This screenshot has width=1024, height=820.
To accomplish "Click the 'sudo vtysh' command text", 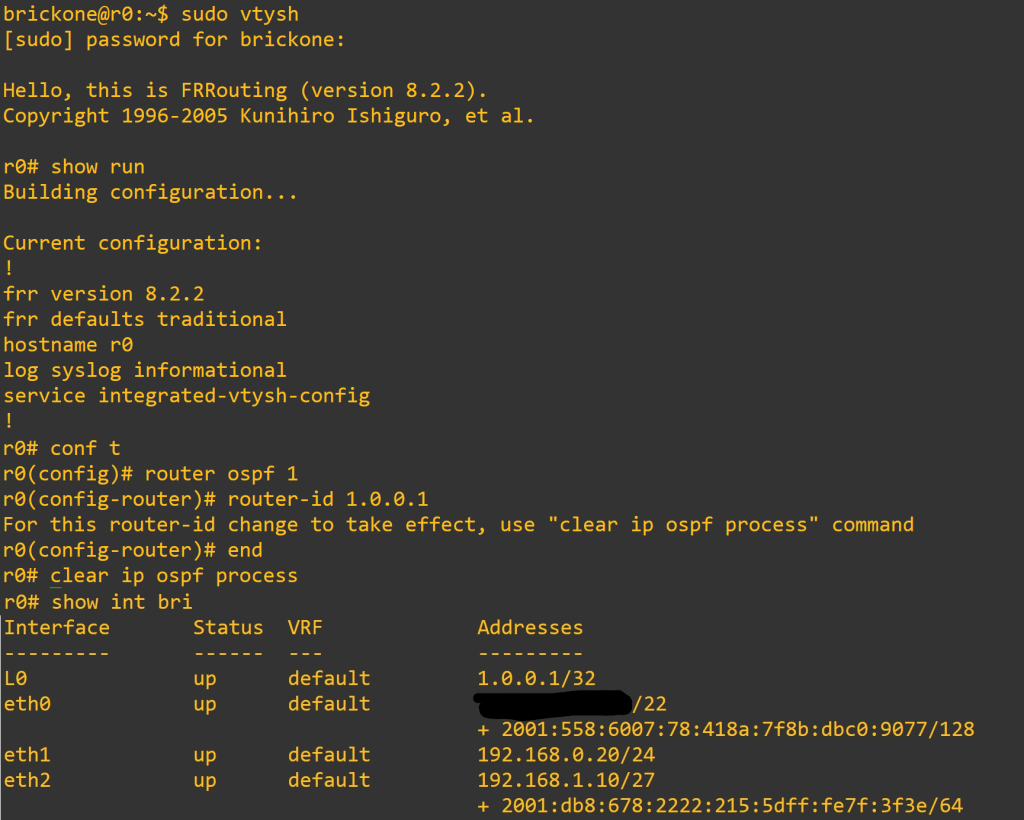I will 240,14.
